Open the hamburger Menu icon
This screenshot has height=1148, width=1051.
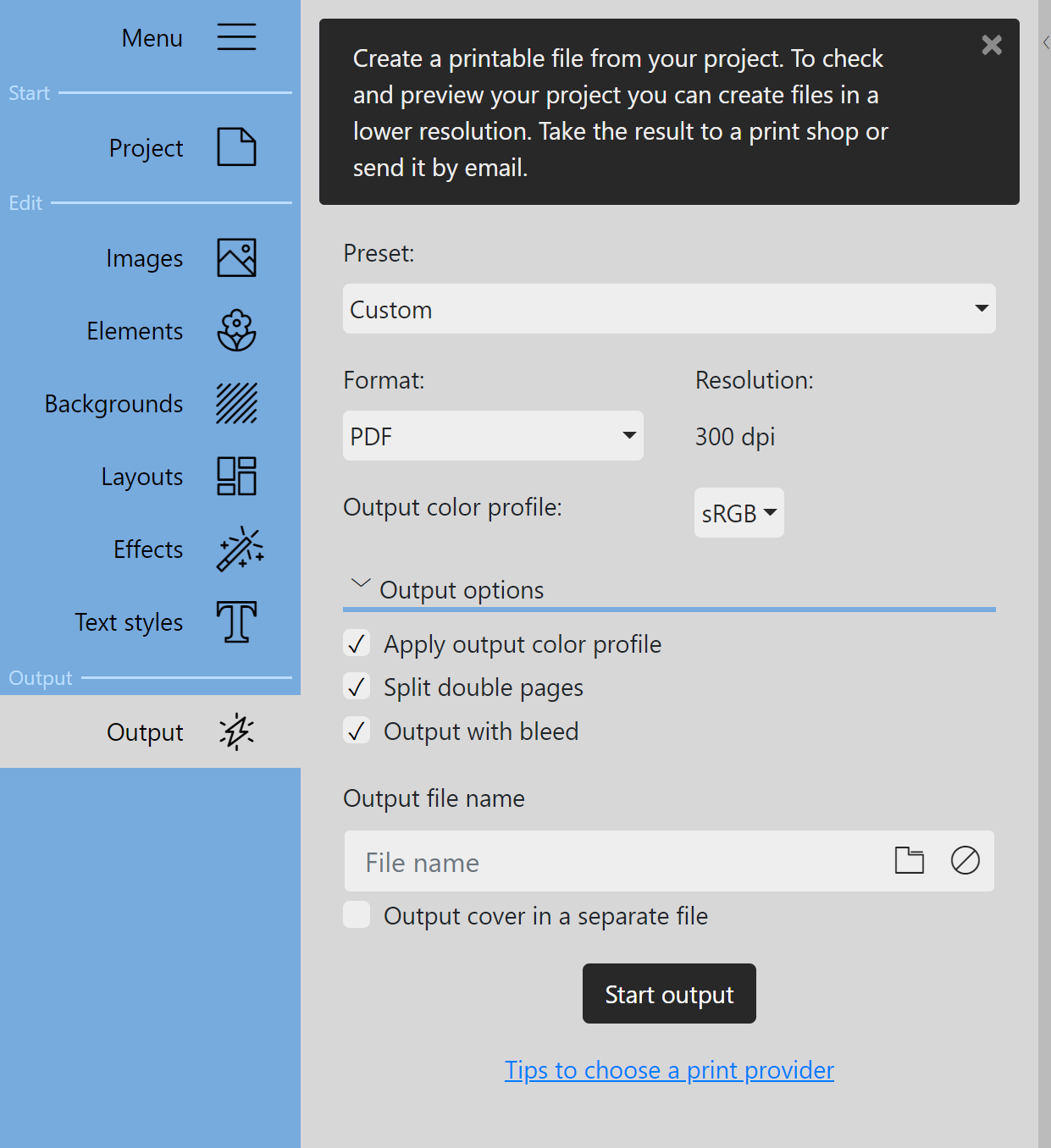coord(236,37)
